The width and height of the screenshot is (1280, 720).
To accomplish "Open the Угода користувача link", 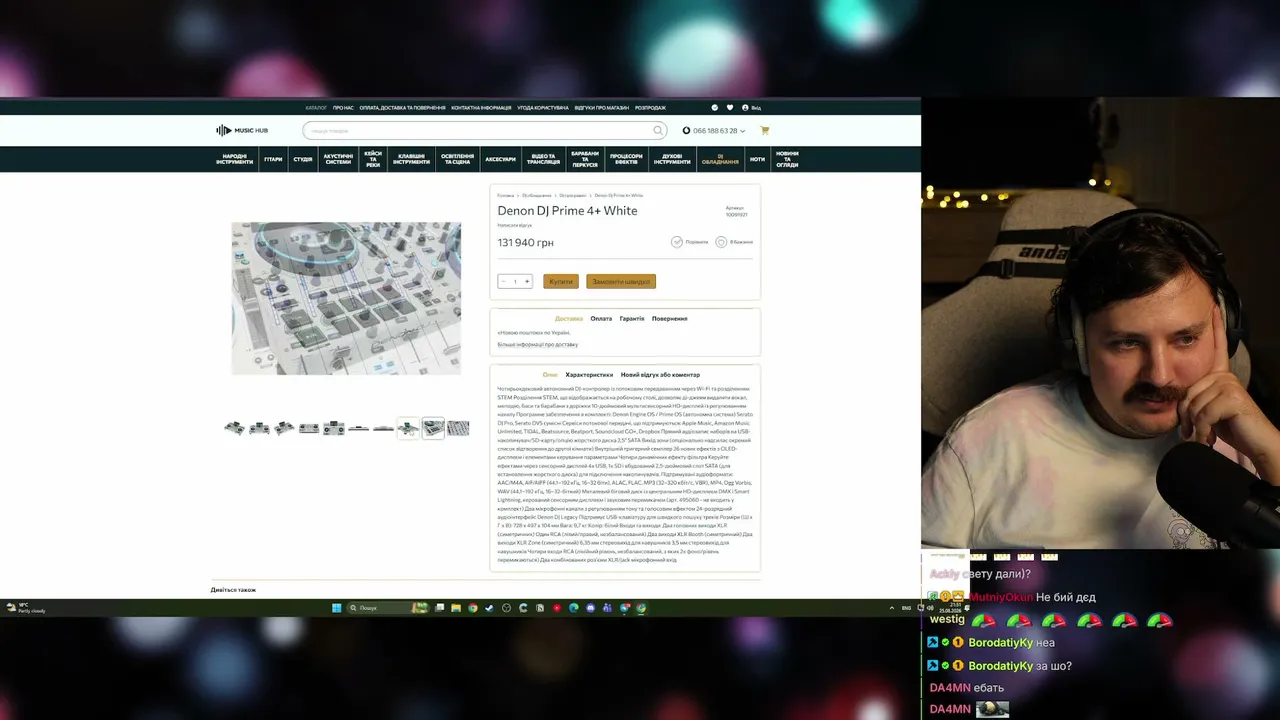I will [x=543, y=107].
